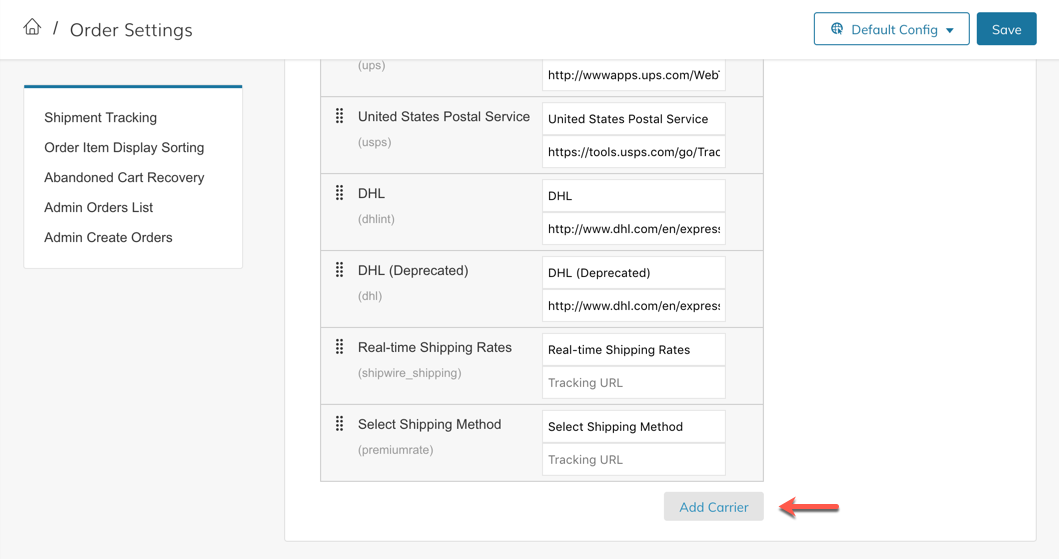Click the DHL (Deprecated) row drag handle

pyautogui.click(x=340, y=270)
